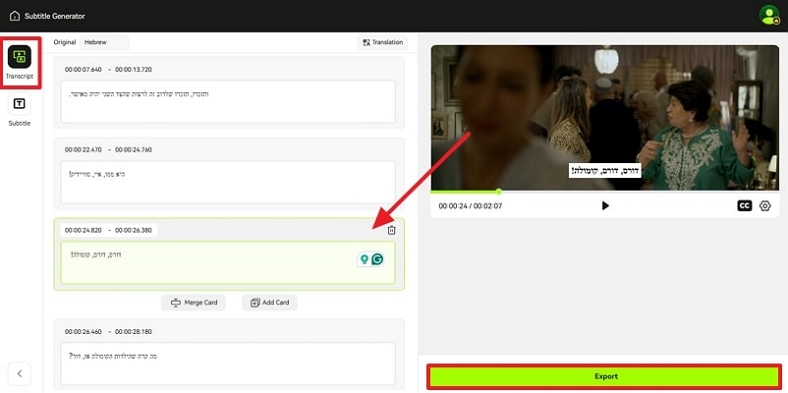Click the start time 00:00:24.820
Image resolution: width=788 pixels, height=393 pixels.
[x=83, y=230]
